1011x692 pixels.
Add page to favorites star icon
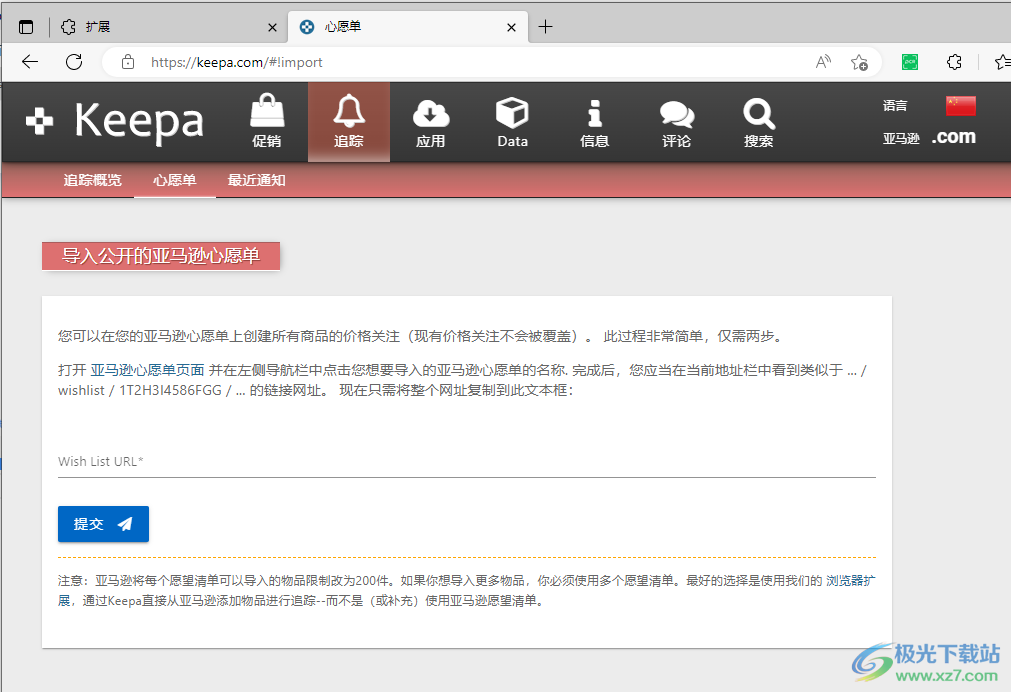(859, 63)
